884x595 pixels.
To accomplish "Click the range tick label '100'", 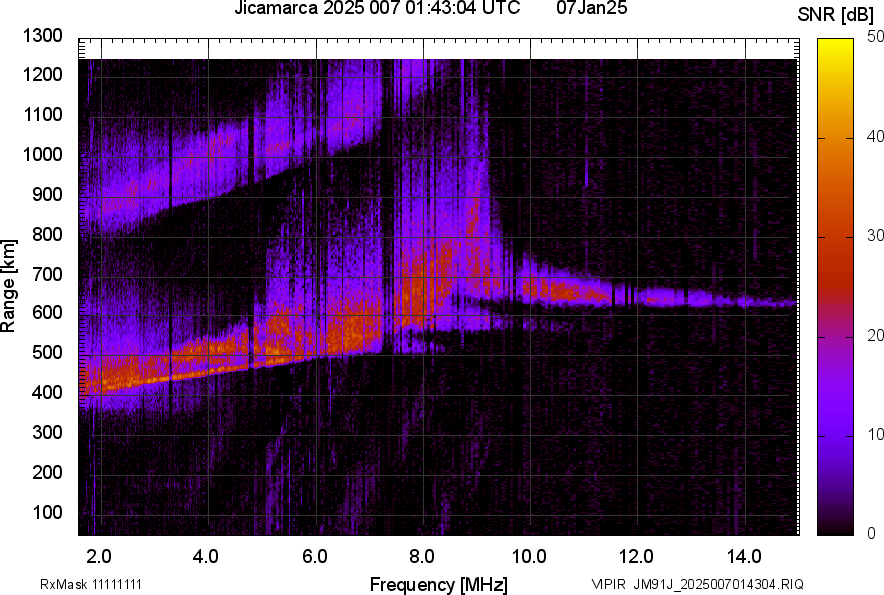I will [x=47, y=512].
